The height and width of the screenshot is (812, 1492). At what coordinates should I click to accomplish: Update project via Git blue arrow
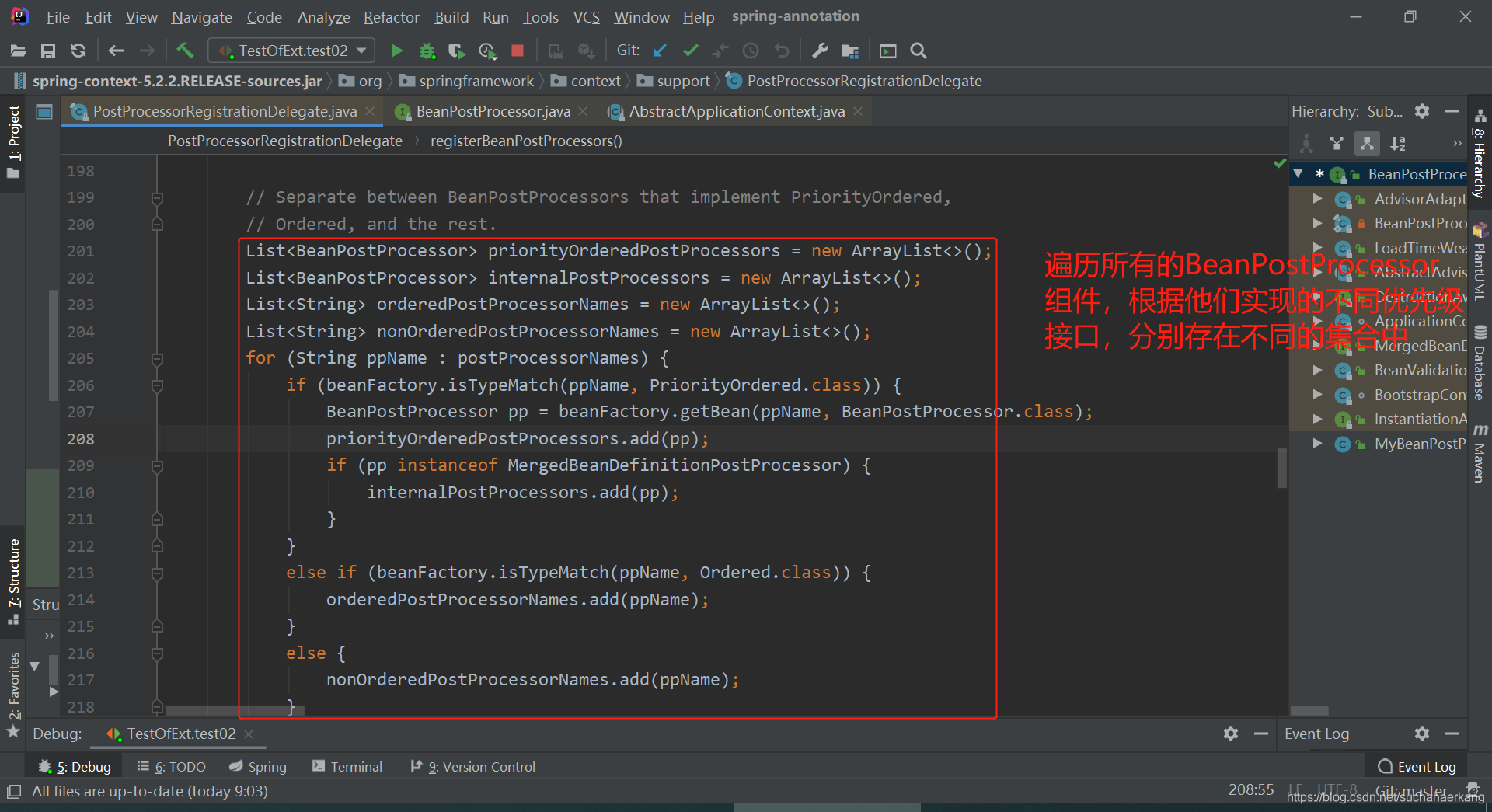[x=660, y=51]
